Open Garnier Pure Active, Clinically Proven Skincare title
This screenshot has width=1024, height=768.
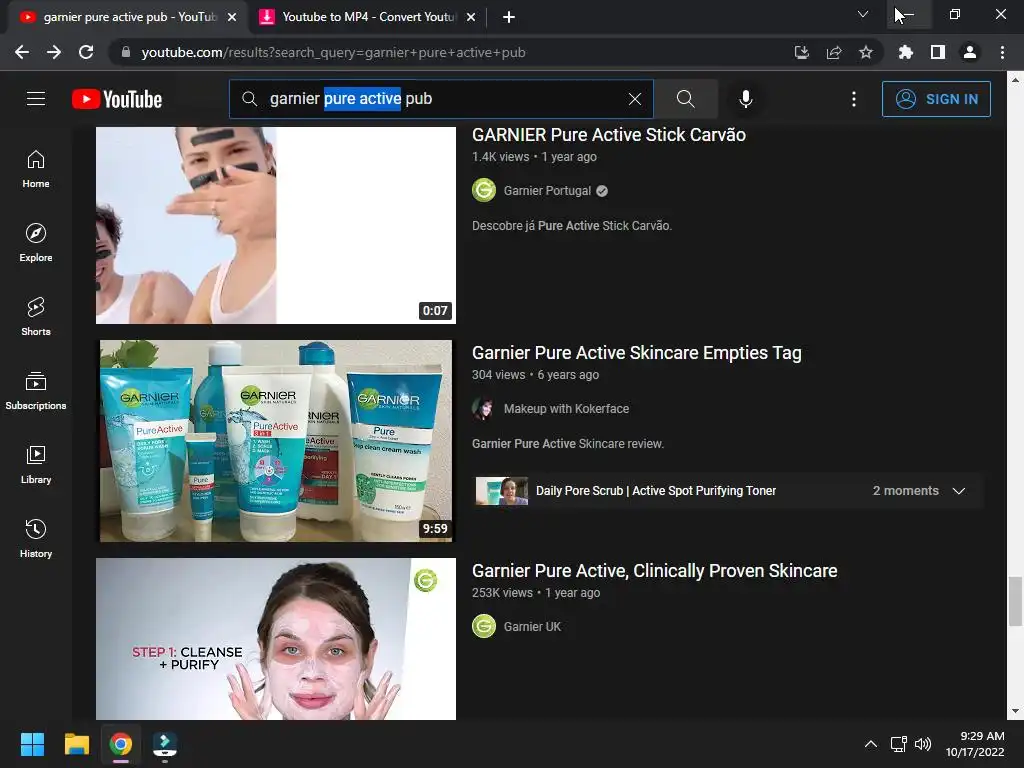654,571
